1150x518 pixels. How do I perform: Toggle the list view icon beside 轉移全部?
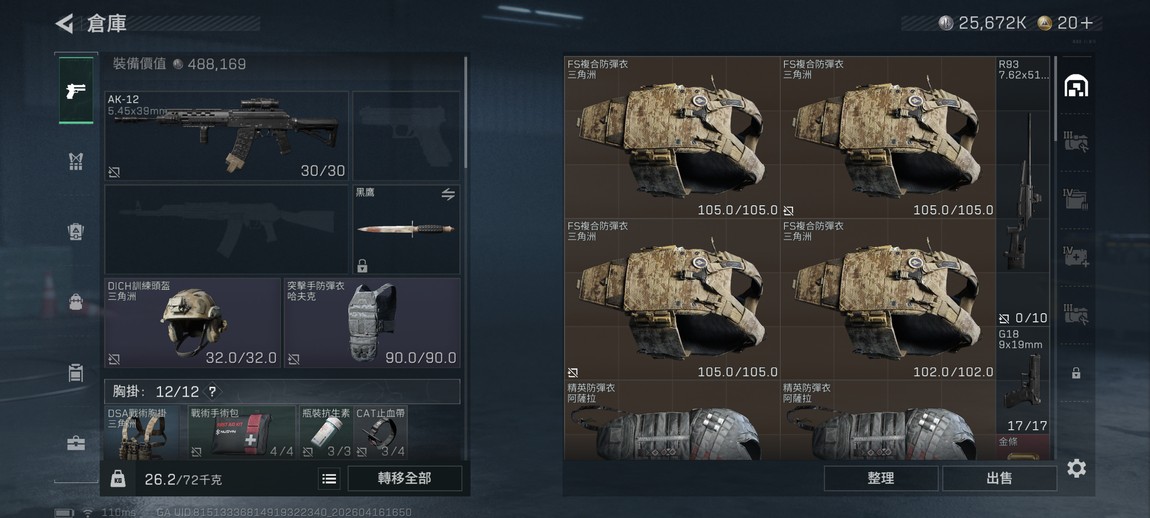coord(329,479)
